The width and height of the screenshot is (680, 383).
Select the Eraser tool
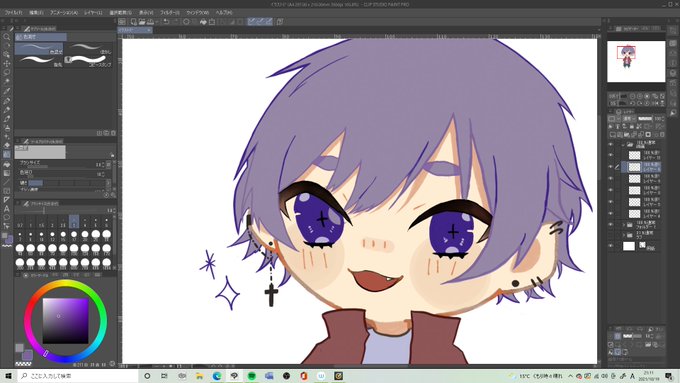click(7, 146)
